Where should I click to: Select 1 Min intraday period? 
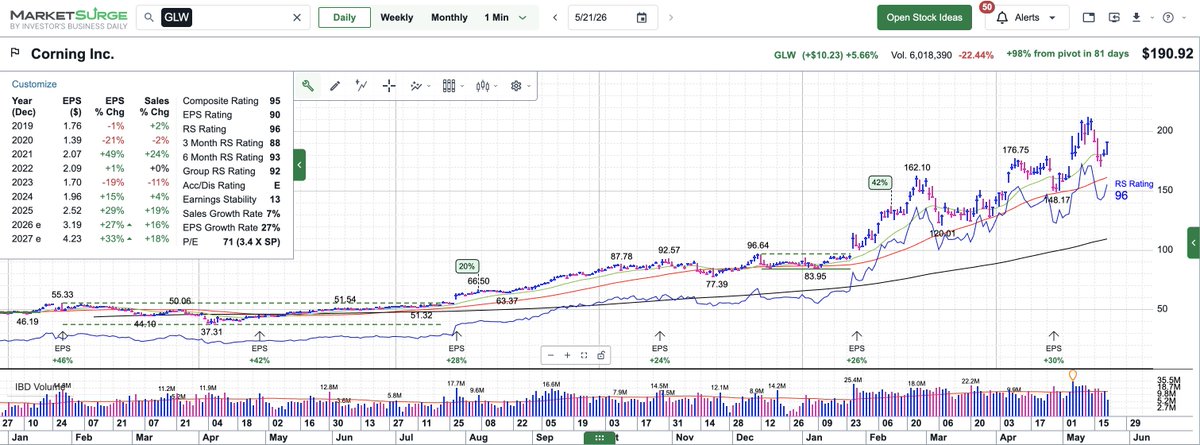point(497,18)
